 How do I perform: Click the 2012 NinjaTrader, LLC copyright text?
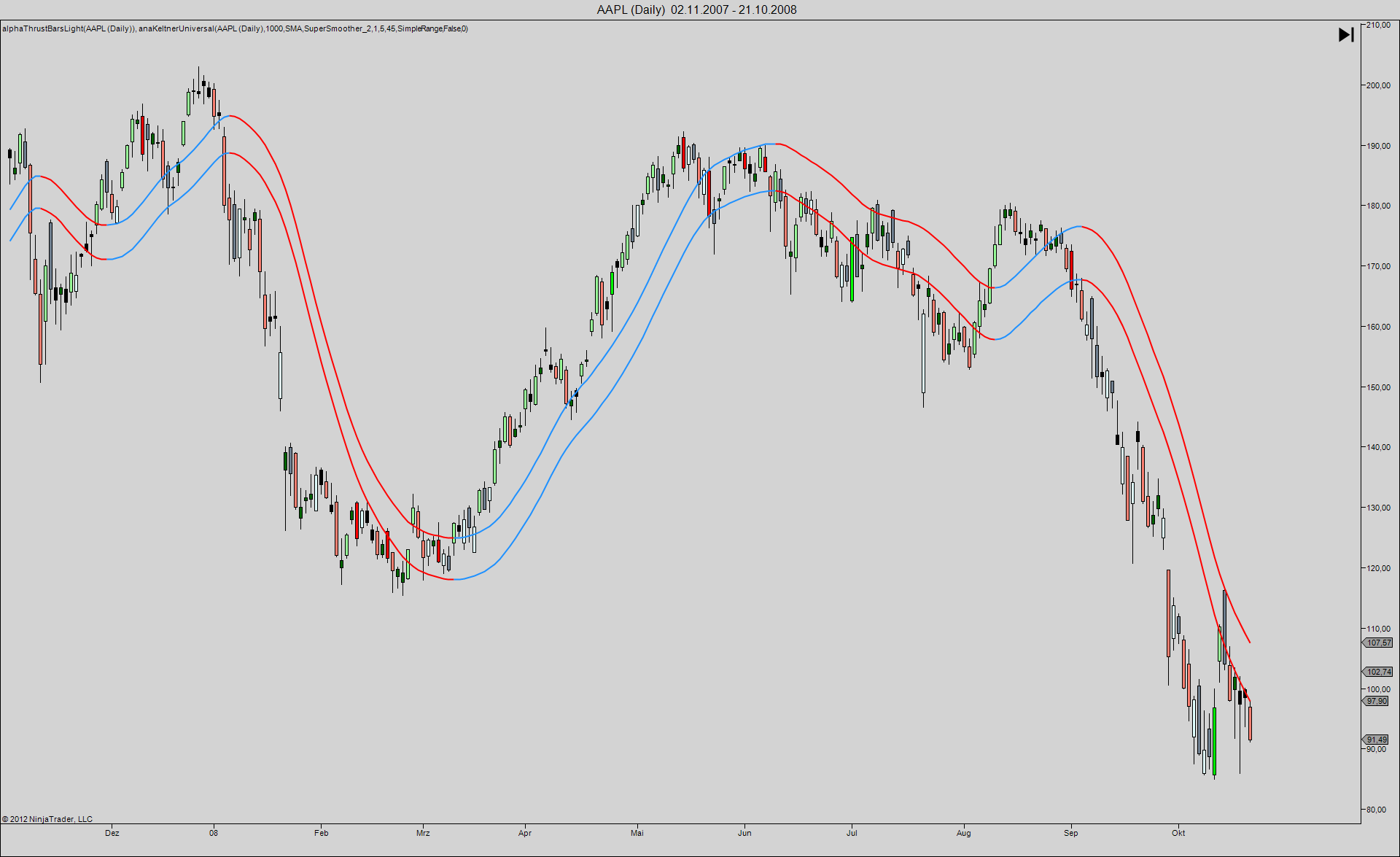click(47, 819)
